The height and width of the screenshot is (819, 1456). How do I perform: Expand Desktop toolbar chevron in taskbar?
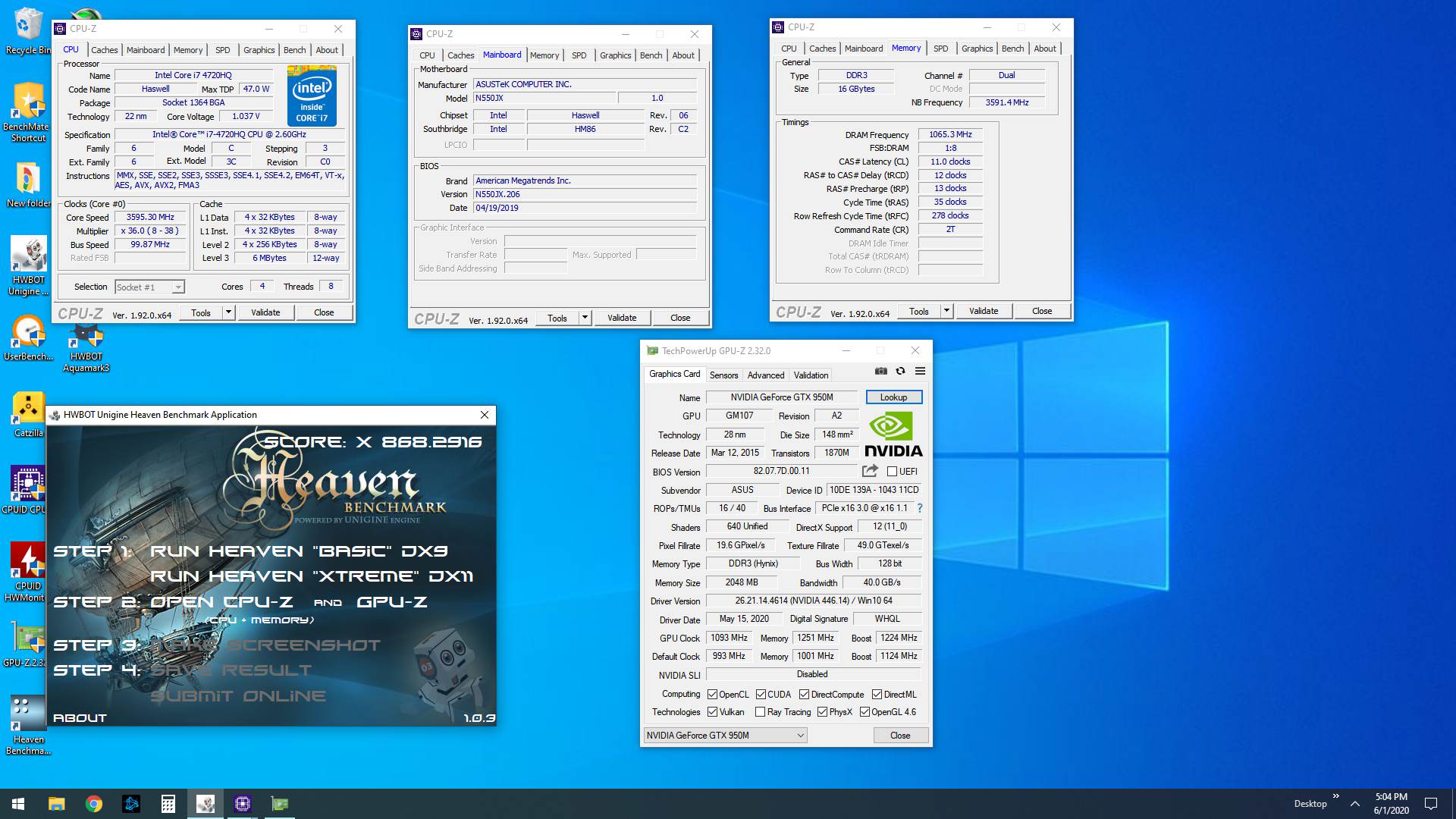coord(1335,796)
